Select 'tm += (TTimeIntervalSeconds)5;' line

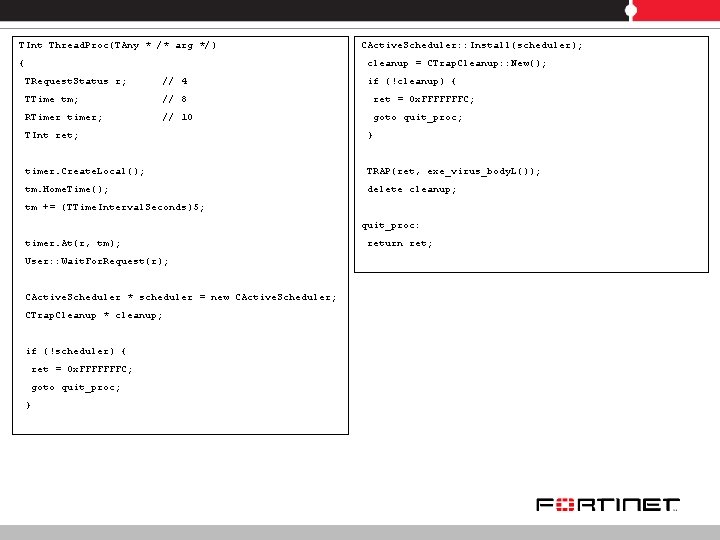(114, 207)
